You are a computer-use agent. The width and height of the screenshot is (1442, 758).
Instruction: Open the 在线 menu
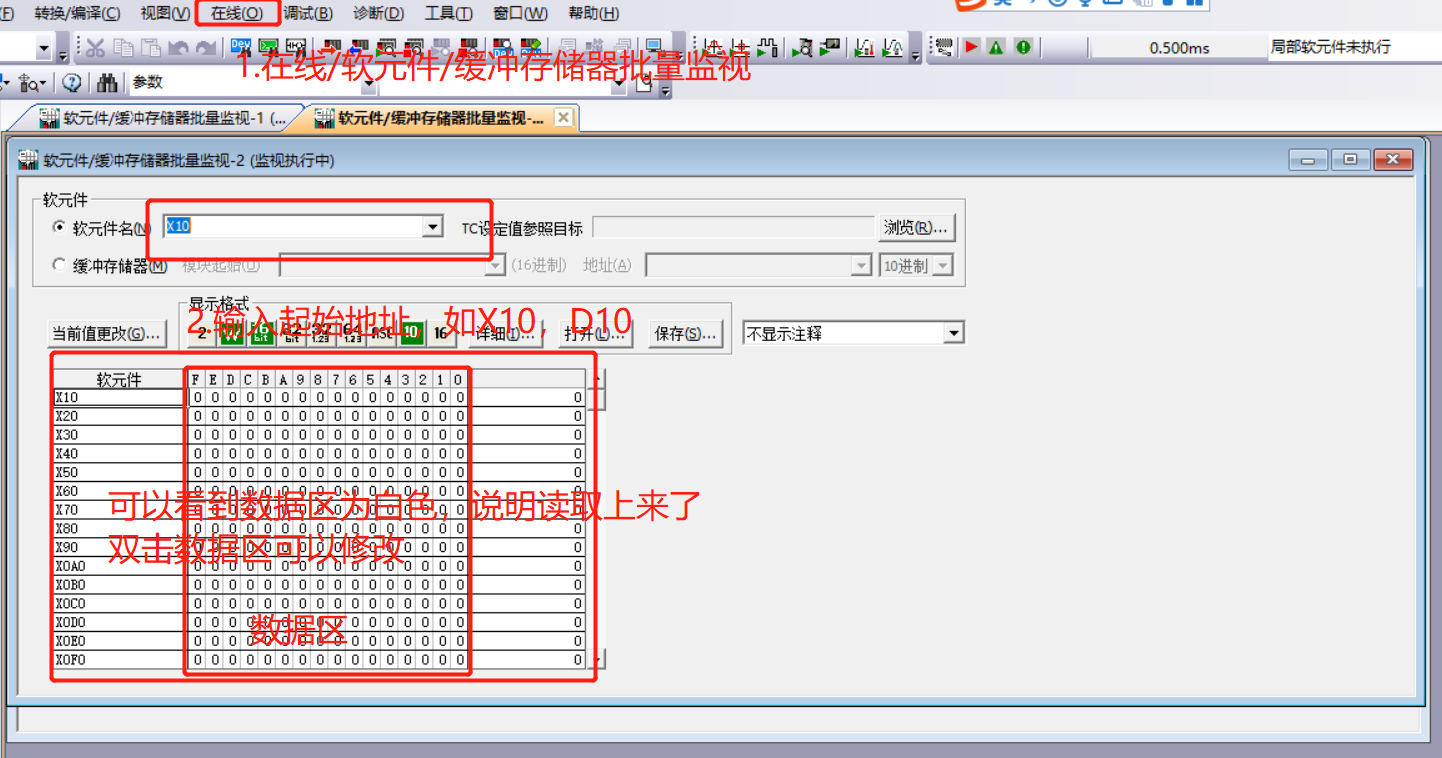[x=237, y=13]
